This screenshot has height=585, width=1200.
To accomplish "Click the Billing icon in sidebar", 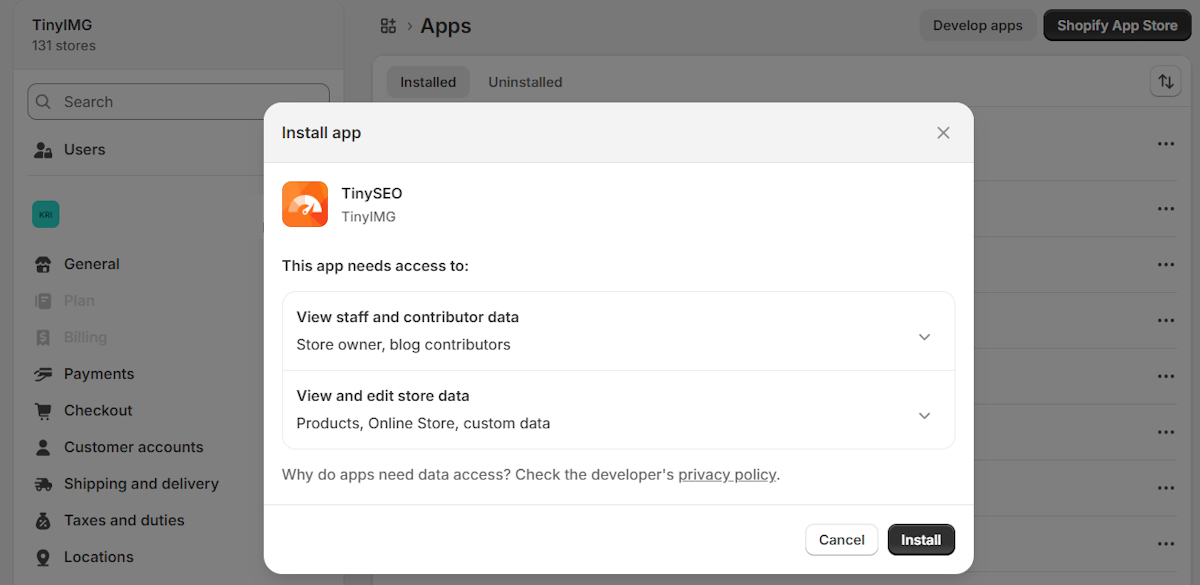I will (x=43, y=338).
